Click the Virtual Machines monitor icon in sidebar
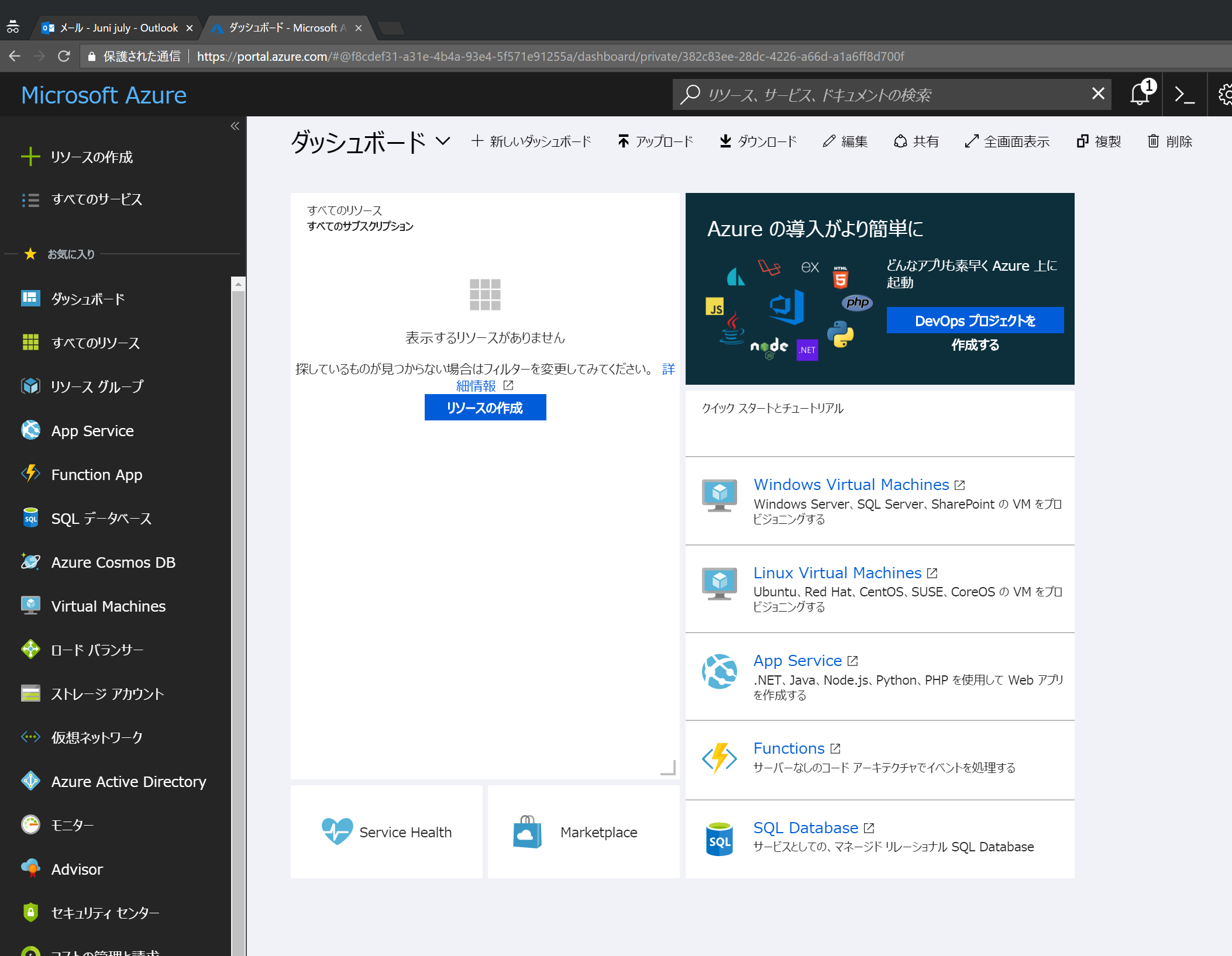The width and height of the screenshot is (1232, 956). pos(30,606)
